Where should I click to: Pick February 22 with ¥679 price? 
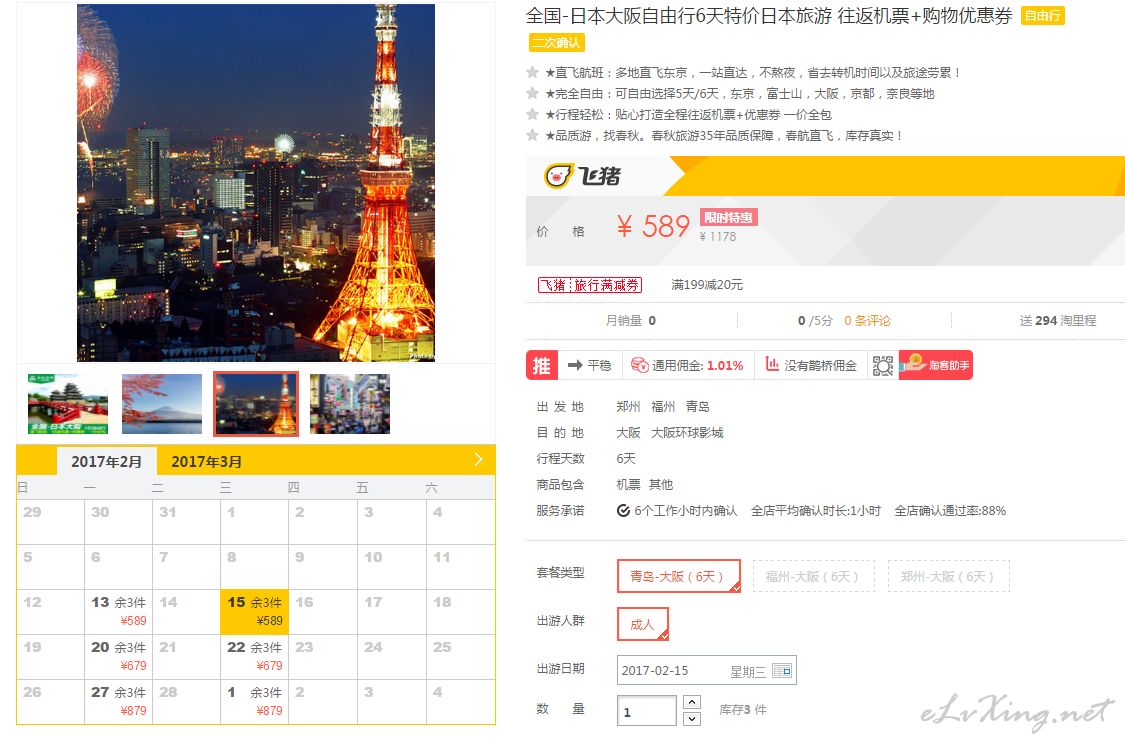[255, 656]
